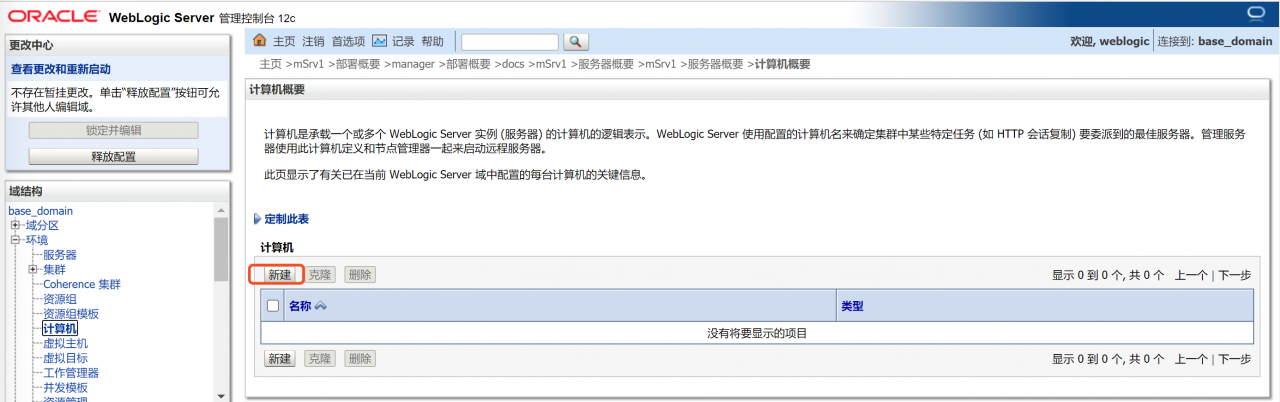Open 首选项 in the top toolbar

(349, 41)
